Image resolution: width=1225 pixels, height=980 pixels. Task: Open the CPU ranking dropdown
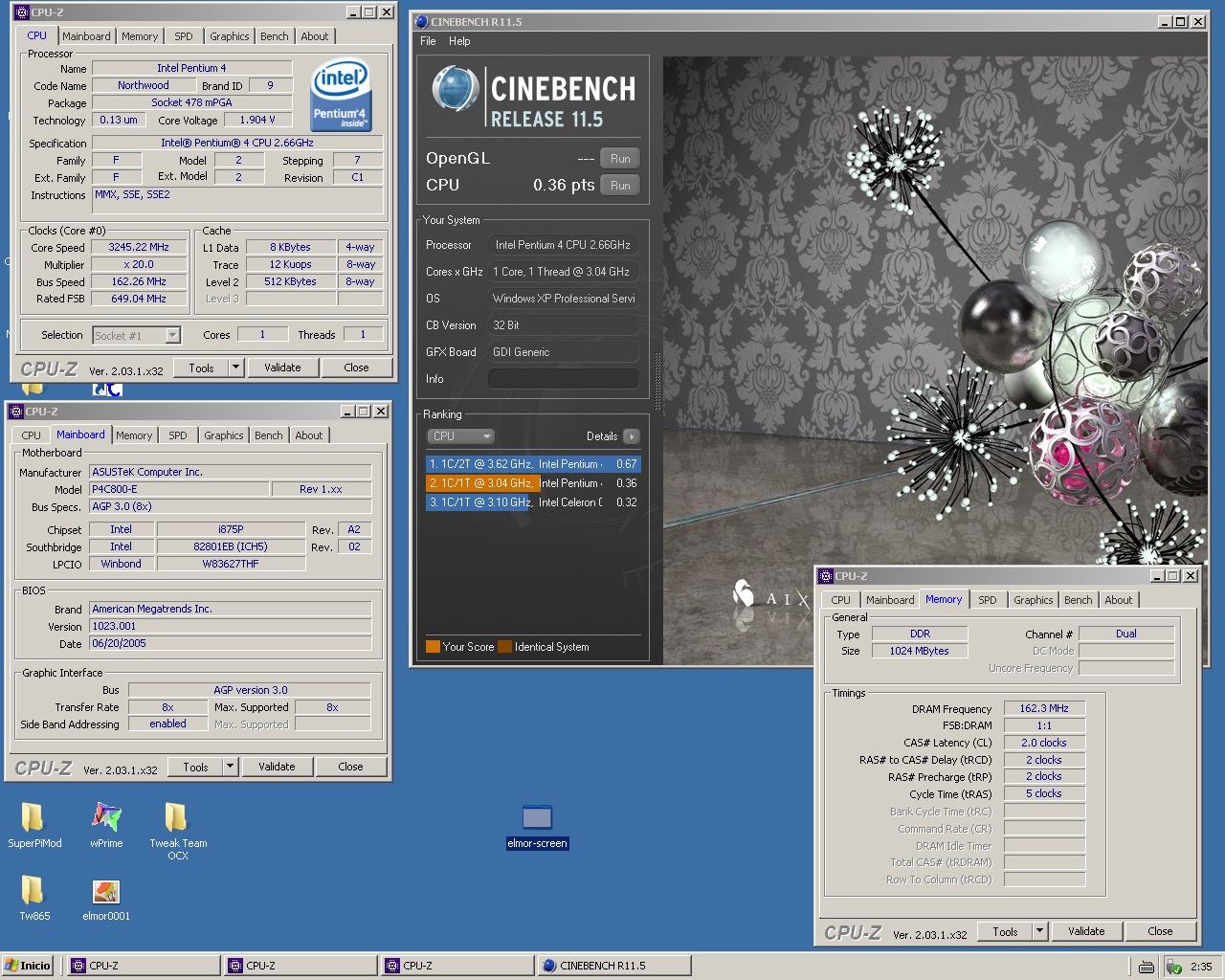pyautogui.click(x=460, y=436)
